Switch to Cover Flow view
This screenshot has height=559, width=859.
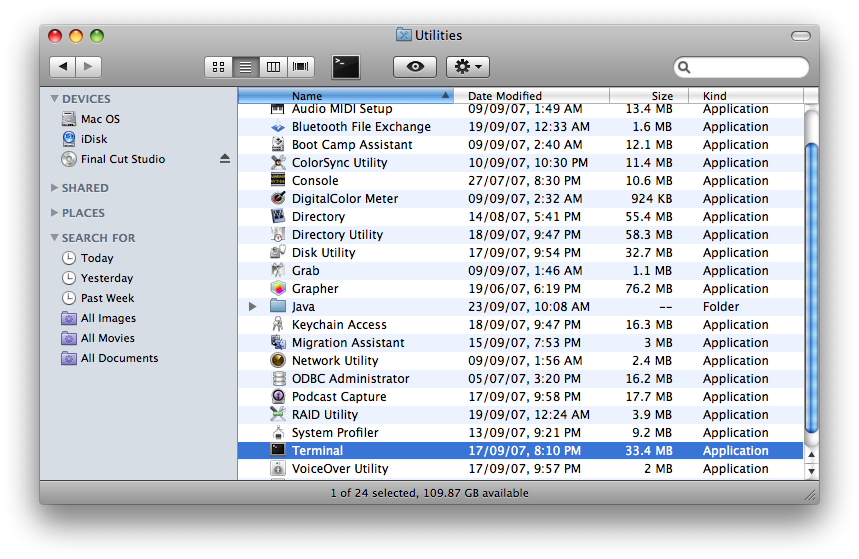pos(300,67)
